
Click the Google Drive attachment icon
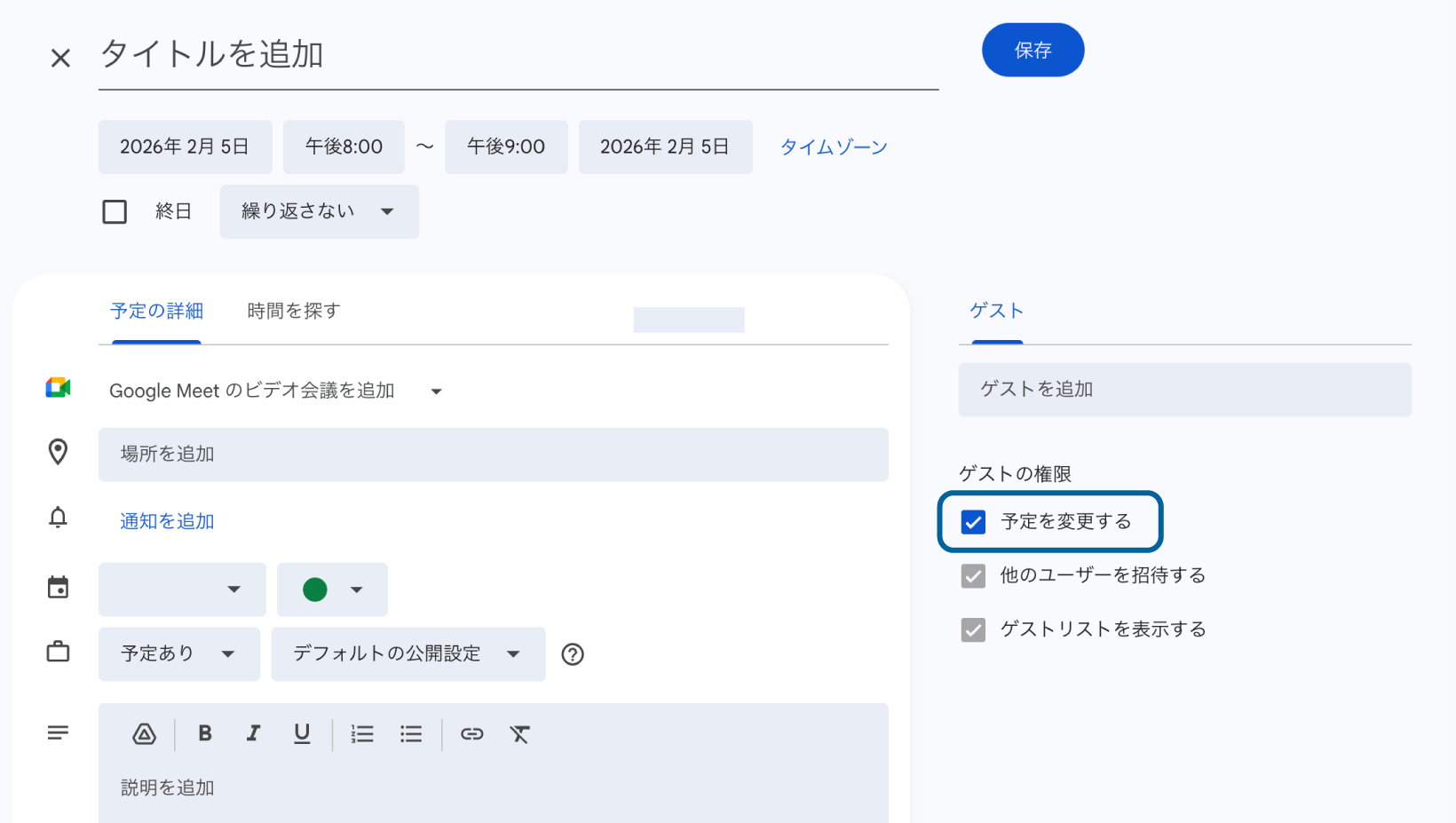[x=144, y=734]
